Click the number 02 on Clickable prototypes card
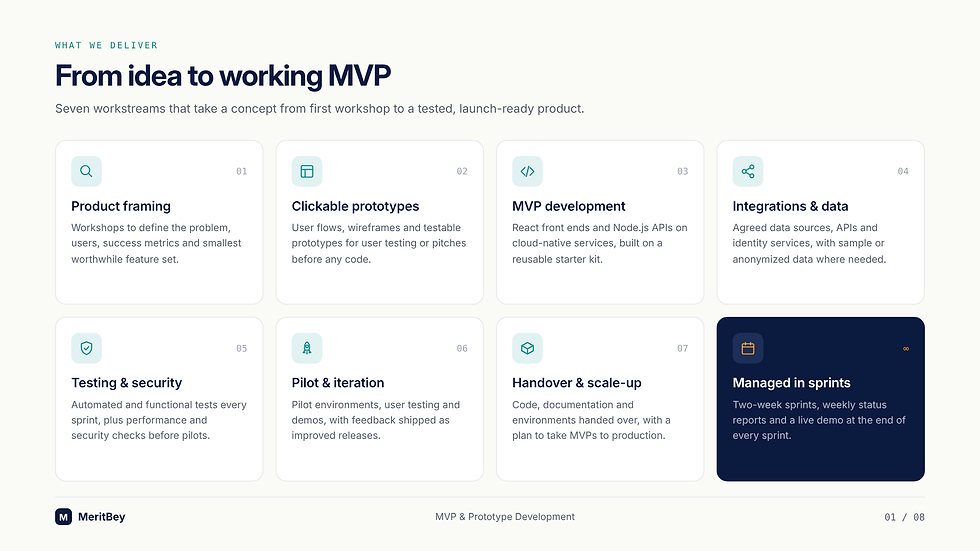 coord(462,171)
